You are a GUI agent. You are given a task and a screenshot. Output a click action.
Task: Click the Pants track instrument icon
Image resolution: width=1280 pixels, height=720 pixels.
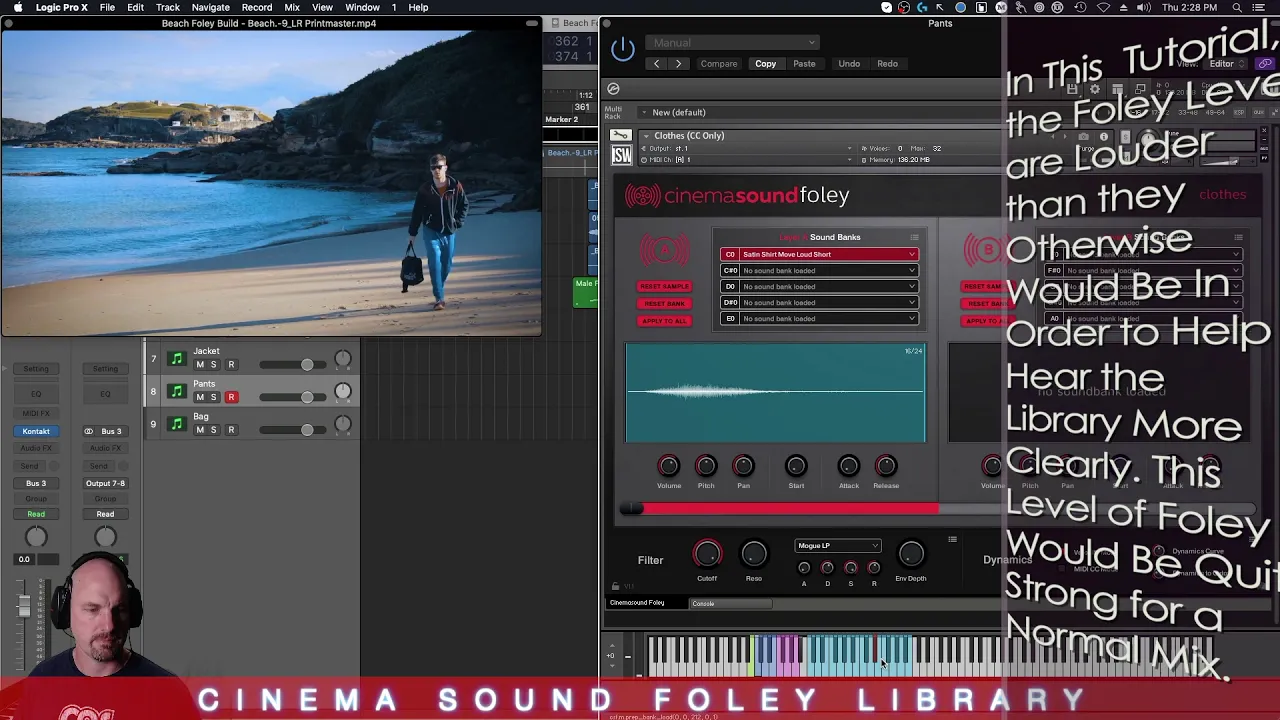pyautogui.click(x=177, y=391)
